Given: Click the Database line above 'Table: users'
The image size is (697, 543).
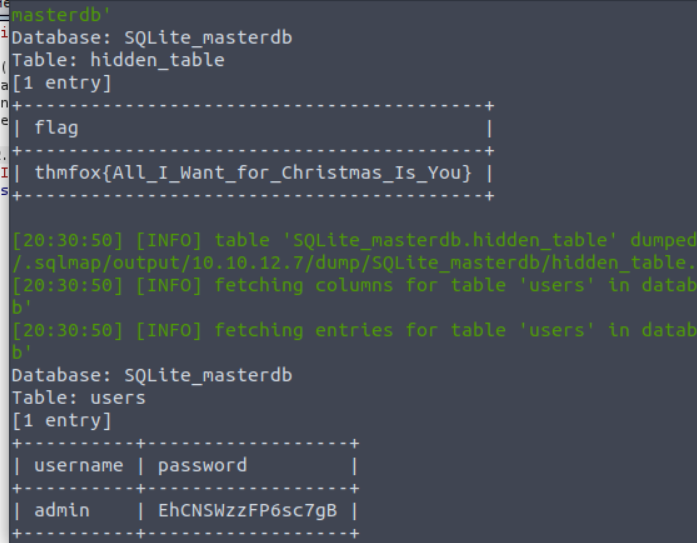Looking at the screenshot, I should (152, 376).
